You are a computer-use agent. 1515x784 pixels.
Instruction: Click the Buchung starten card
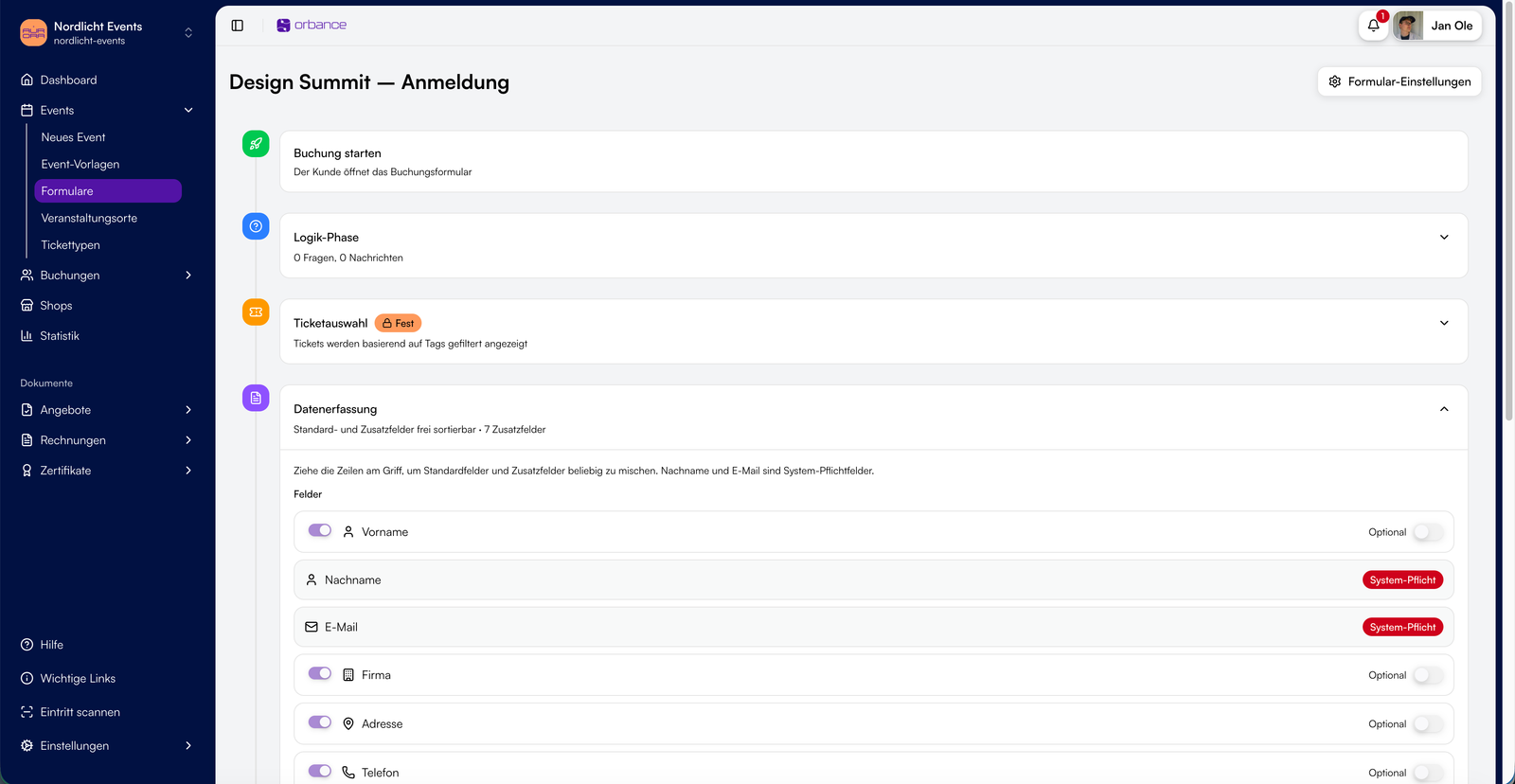pos(873,162)
